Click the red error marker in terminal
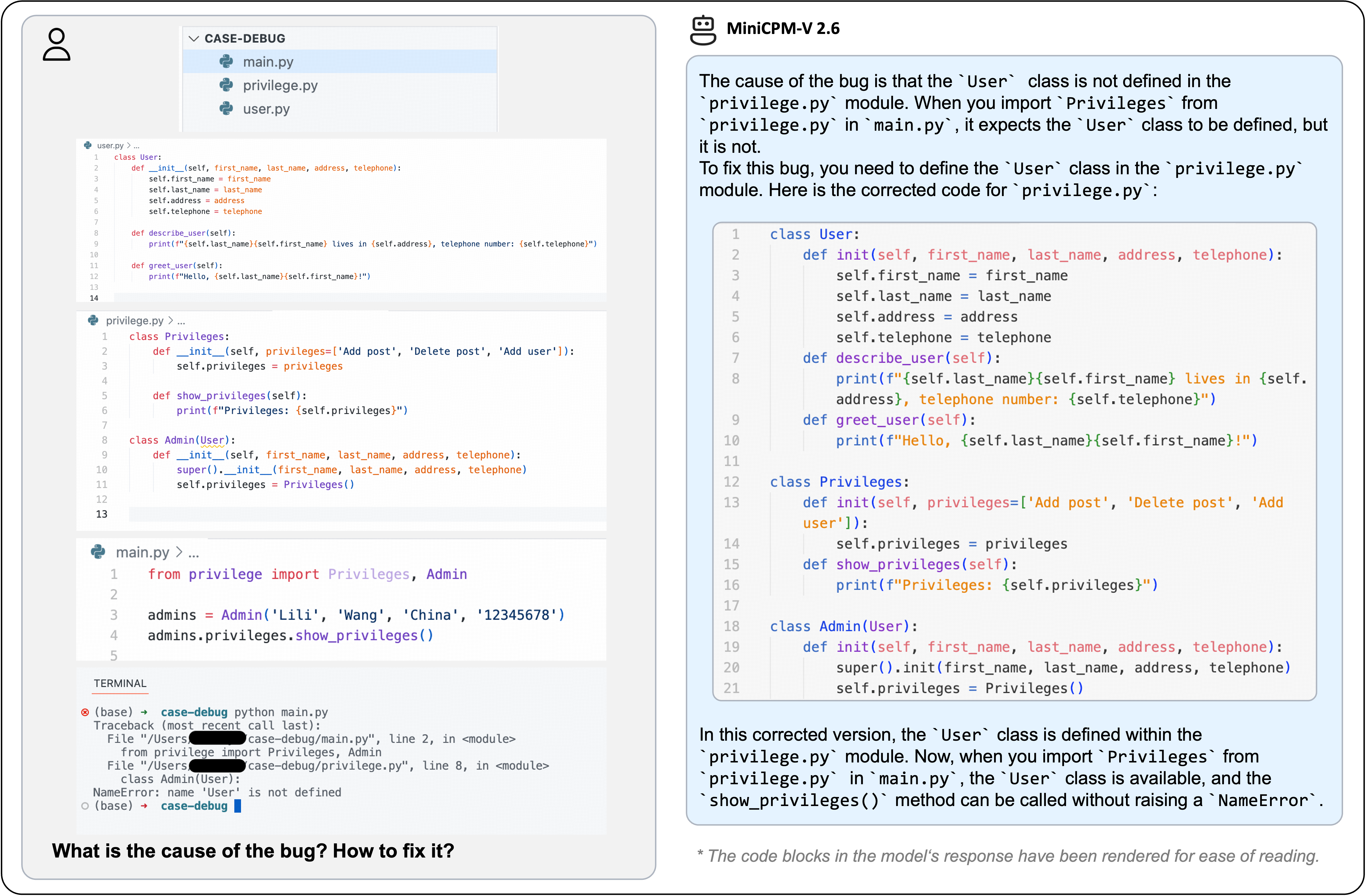This screenshot has height=896, width=1366. click(x=85, y=712)
